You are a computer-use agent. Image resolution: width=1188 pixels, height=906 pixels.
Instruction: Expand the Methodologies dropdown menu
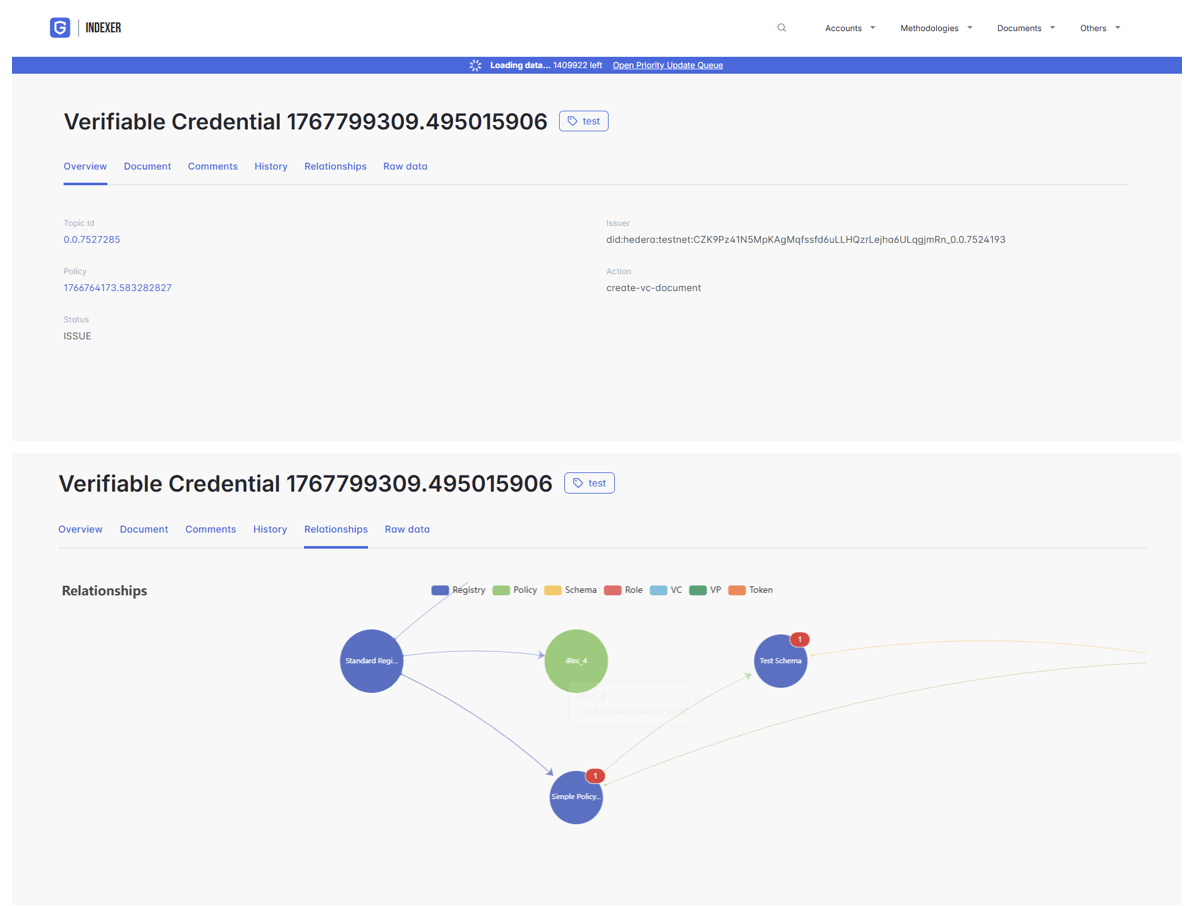click(935, 28)
